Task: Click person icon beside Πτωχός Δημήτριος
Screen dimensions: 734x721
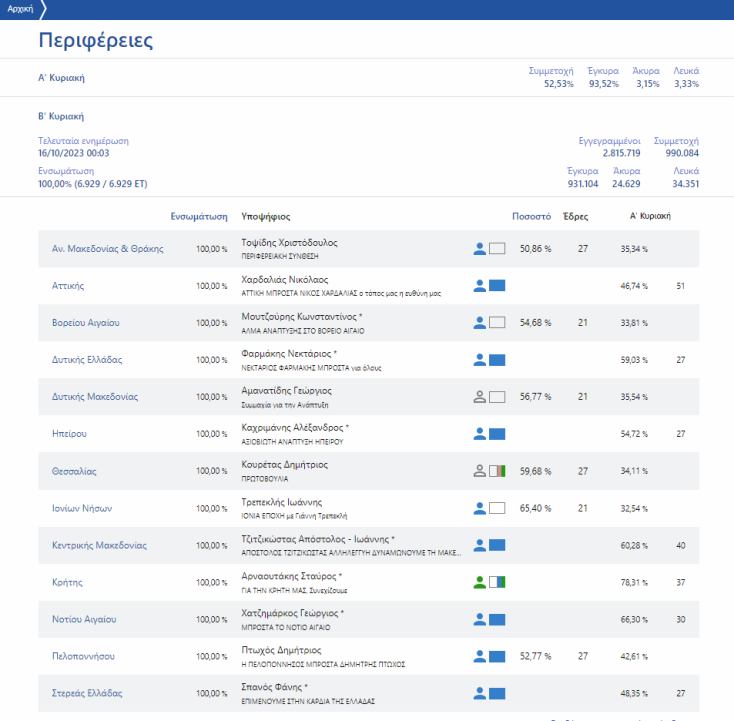Action: [x=479, y=656]
